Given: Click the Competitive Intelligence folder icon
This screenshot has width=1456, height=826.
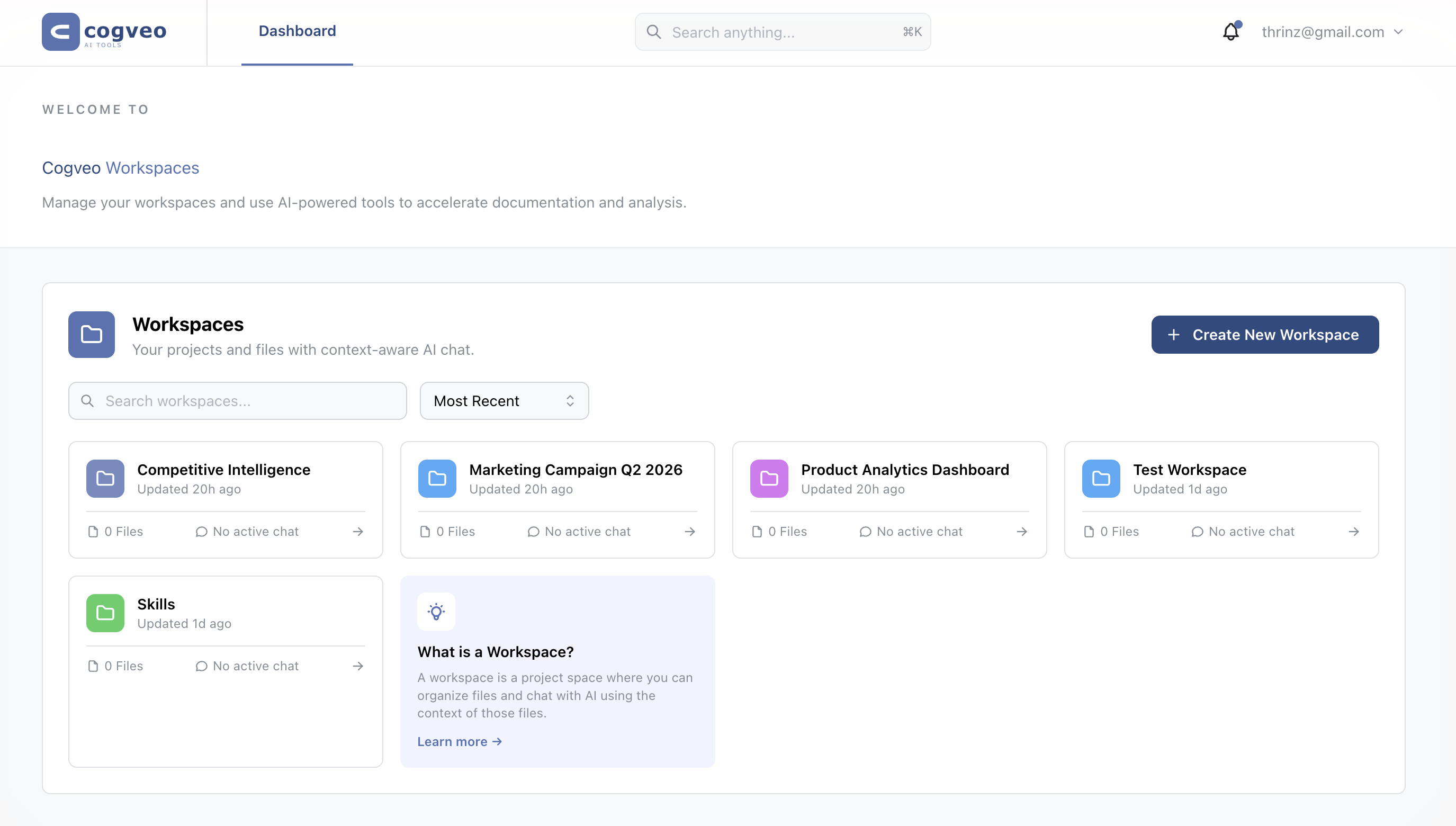Looking at the screenshot, I should click(x=104, y=478).
